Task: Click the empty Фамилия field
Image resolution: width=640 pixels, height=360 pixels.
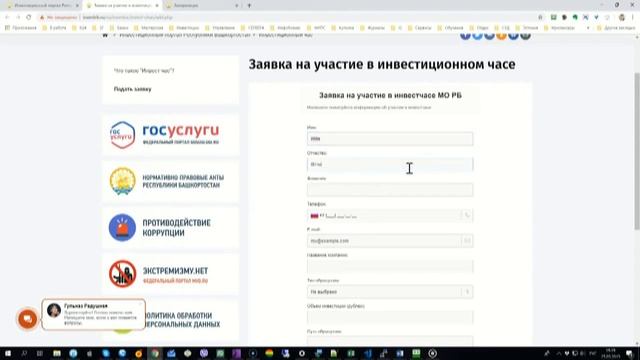Action: [390, 190]
